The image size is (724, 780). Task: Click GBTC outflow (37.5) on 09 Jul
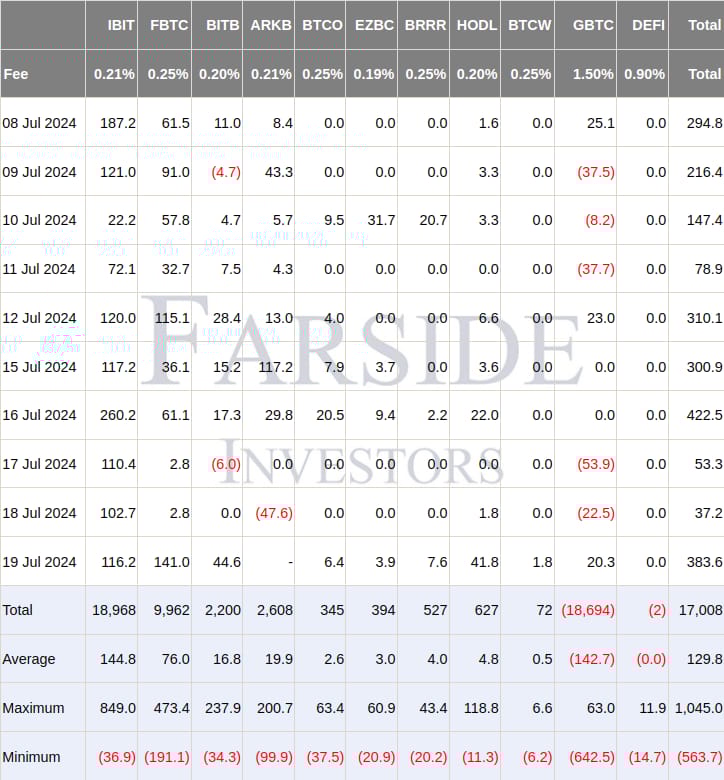[x=596, y=172]
